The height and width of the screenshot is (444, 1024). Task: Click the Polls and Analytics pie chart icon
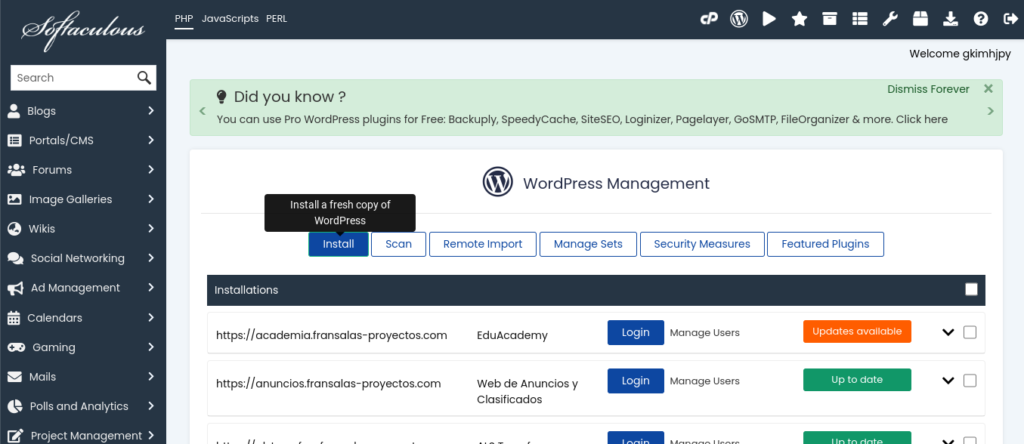point(14,406)
